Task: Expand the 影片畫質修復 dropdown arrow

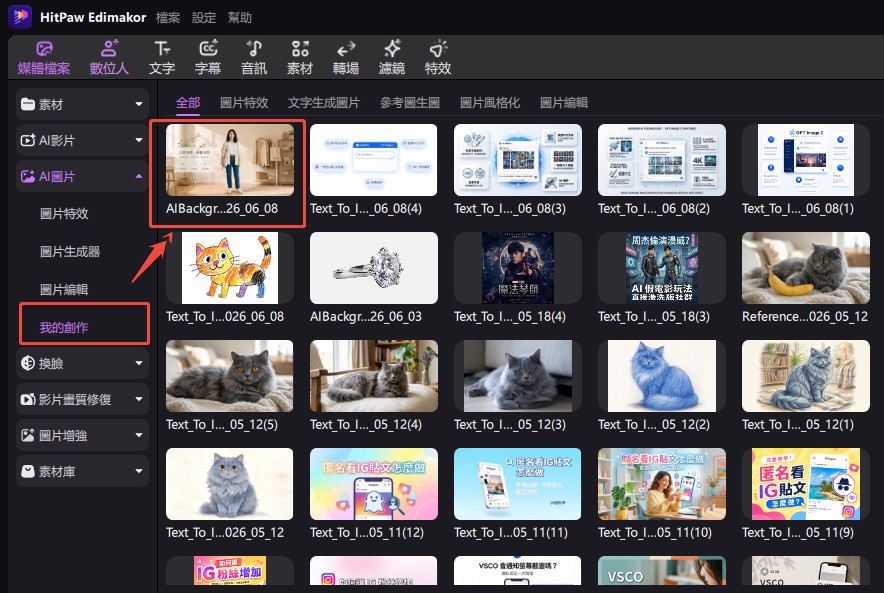Action: click(139, 399)
